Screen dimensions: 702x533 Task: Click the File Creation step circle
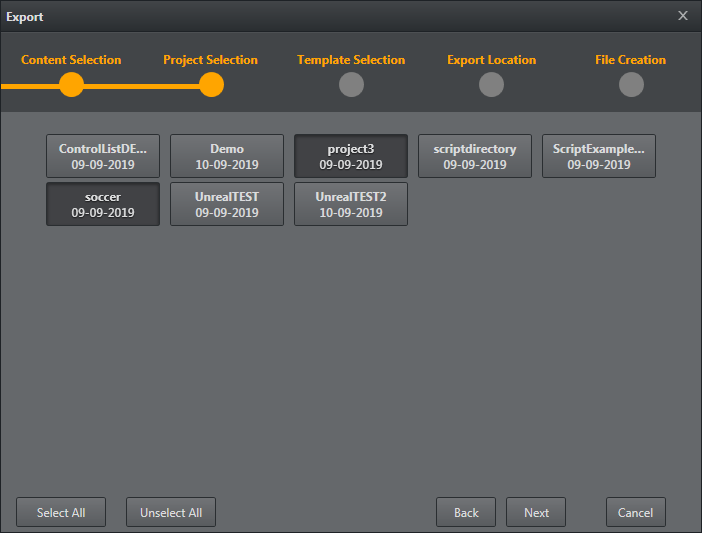[631, 85]
